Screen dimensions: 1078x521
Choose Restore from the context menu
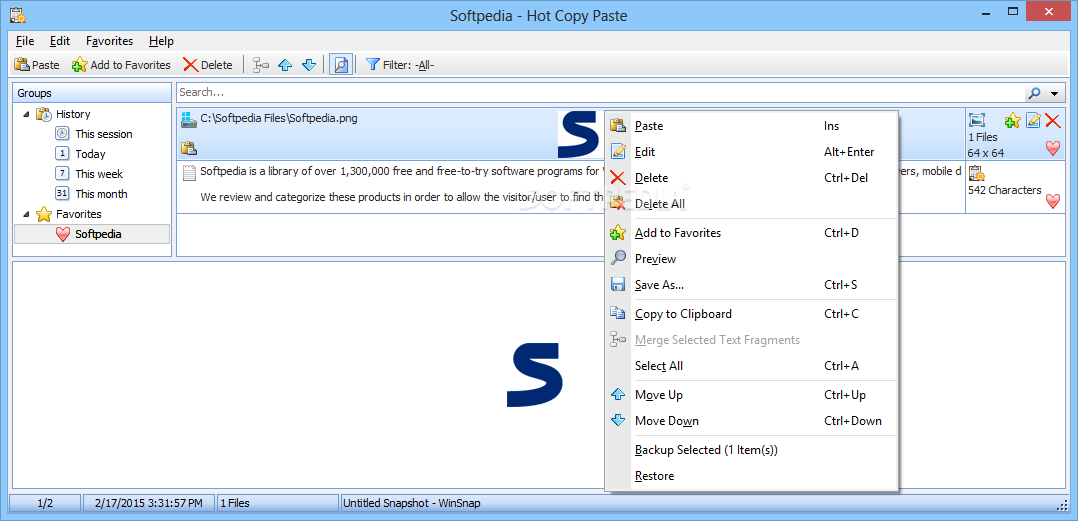[x=751, y=476]
